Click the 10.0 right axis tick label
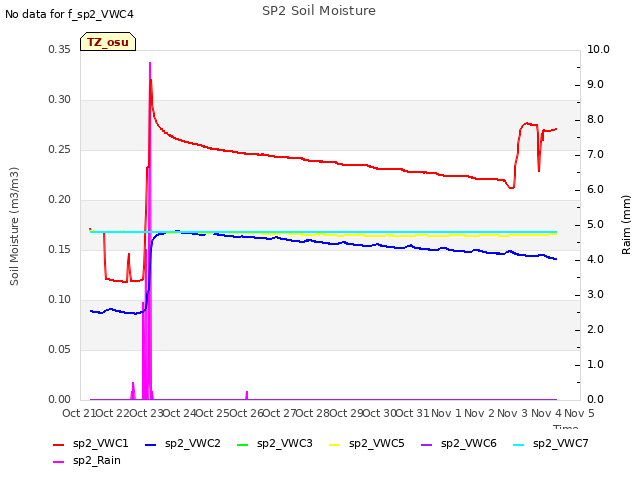Screen dimensions: 640x480 pos(598,49)
